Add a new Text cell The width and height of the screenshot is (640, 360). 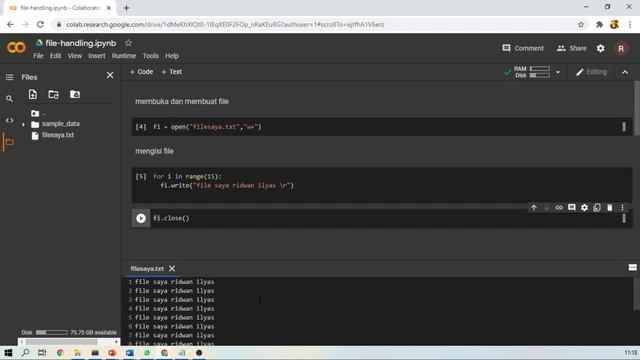click(171, 72)
